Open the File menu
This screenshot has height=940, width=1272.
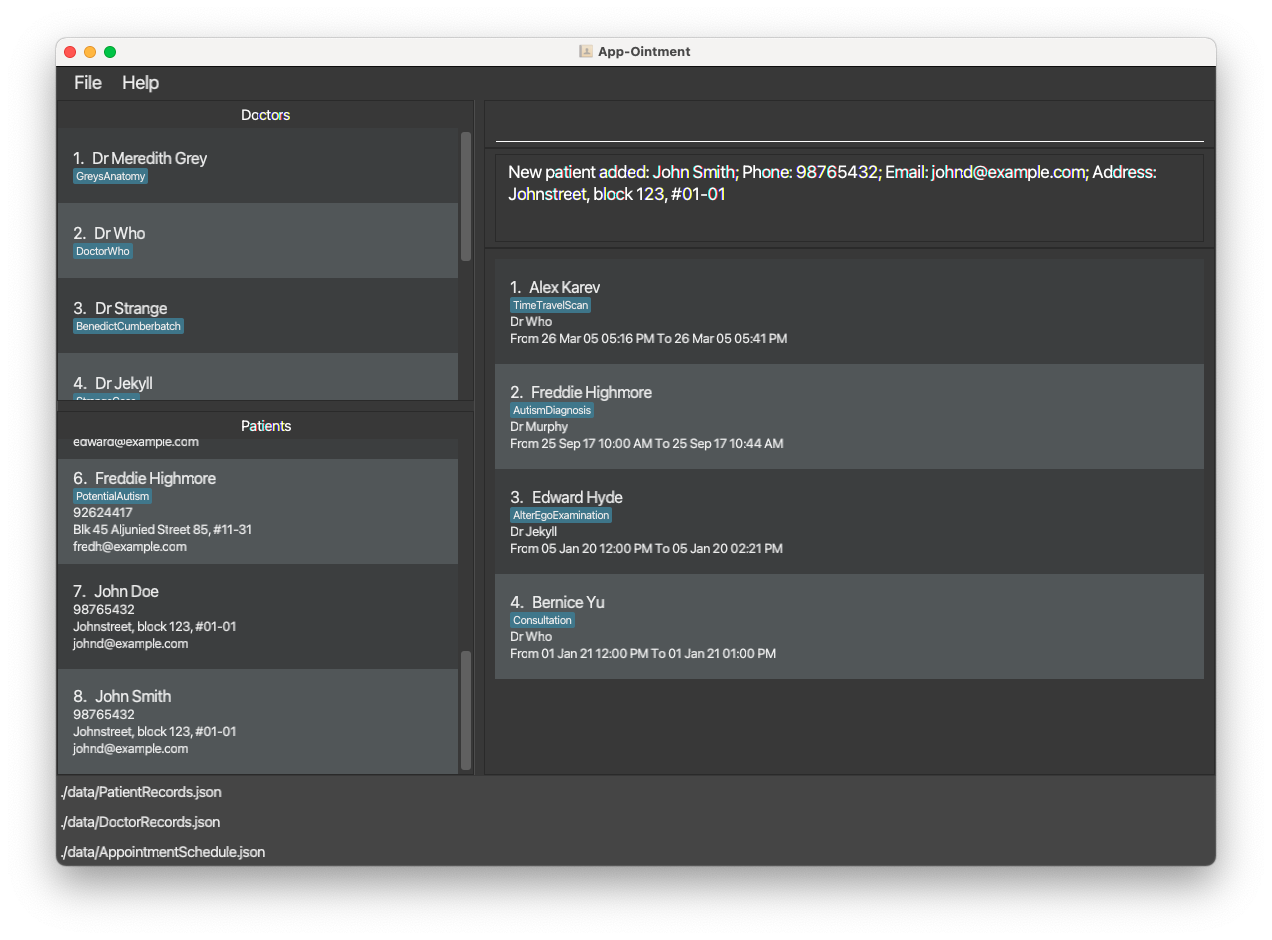click(88, 83)
